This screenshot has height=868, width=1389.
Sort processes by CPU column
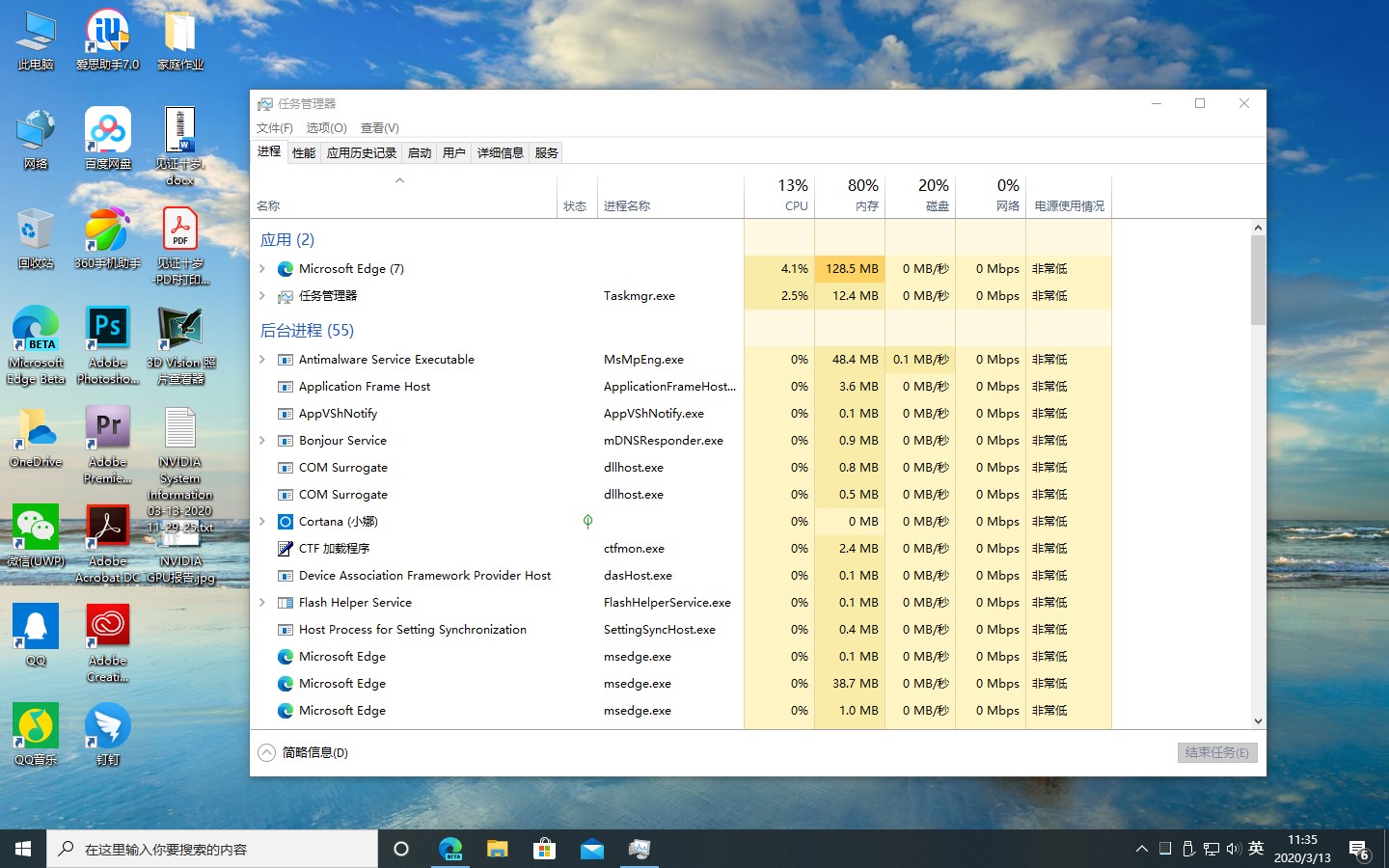click(779, 196)
